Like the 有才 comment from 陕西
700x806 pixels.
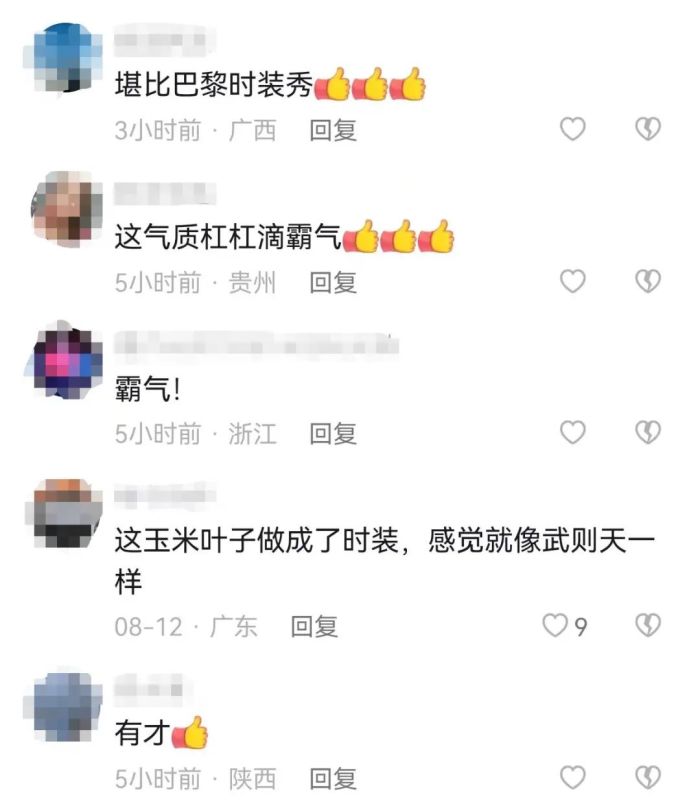[573, 777]
